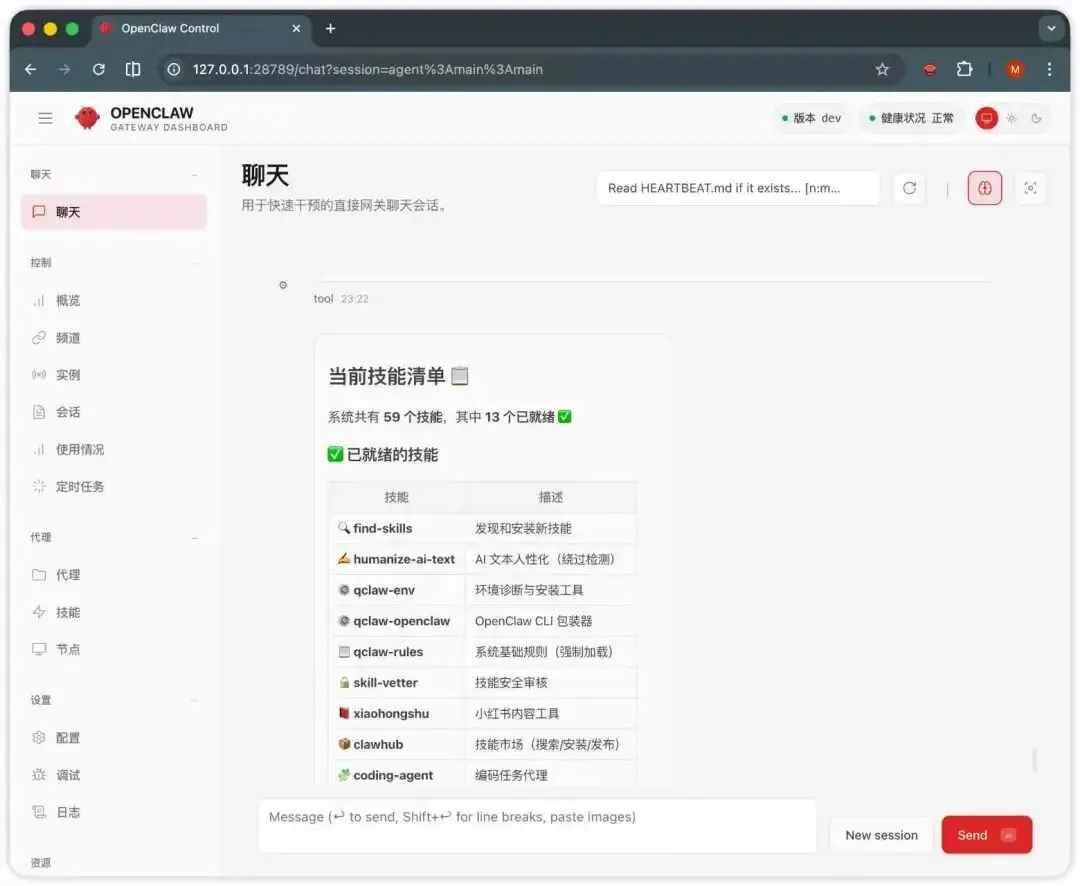Collapse the 聊天 sidebar section
Screen dimensions: 1080x886
pos(194,175)
